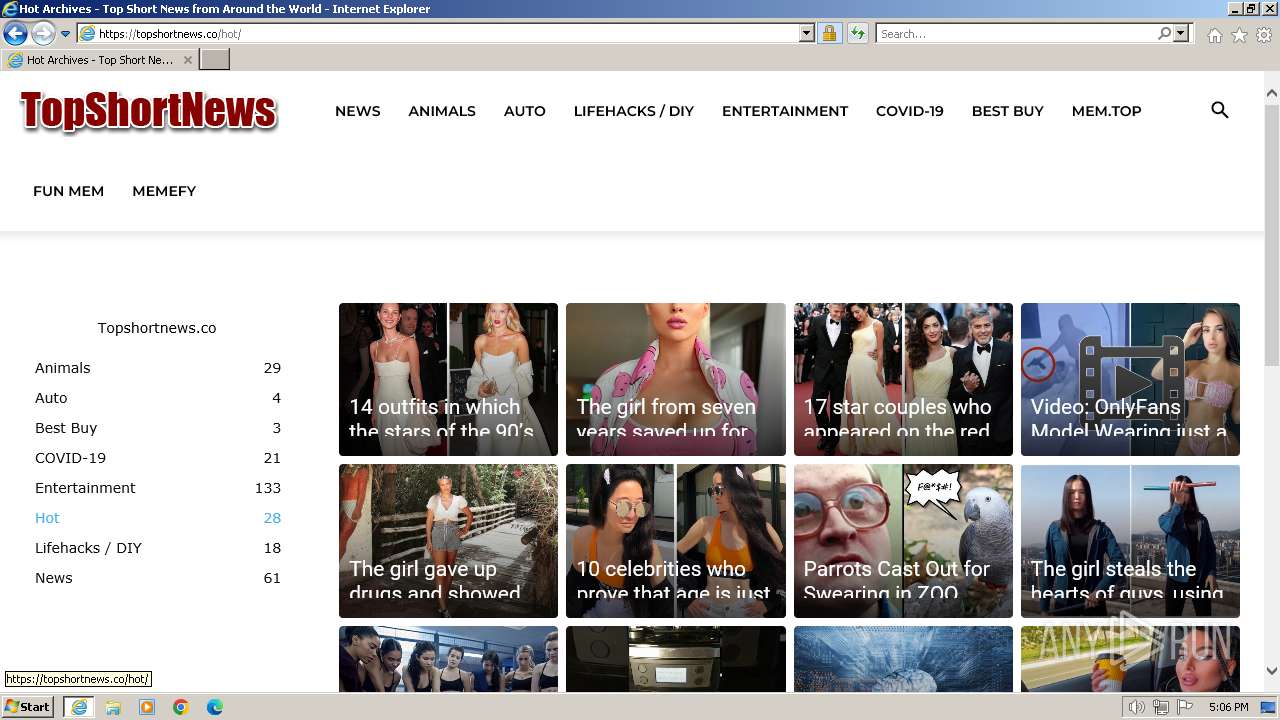This screenshot has width=1280, height=720.
Task: Expand the search provider dropdown arrow
Action: pos(1181,34)
